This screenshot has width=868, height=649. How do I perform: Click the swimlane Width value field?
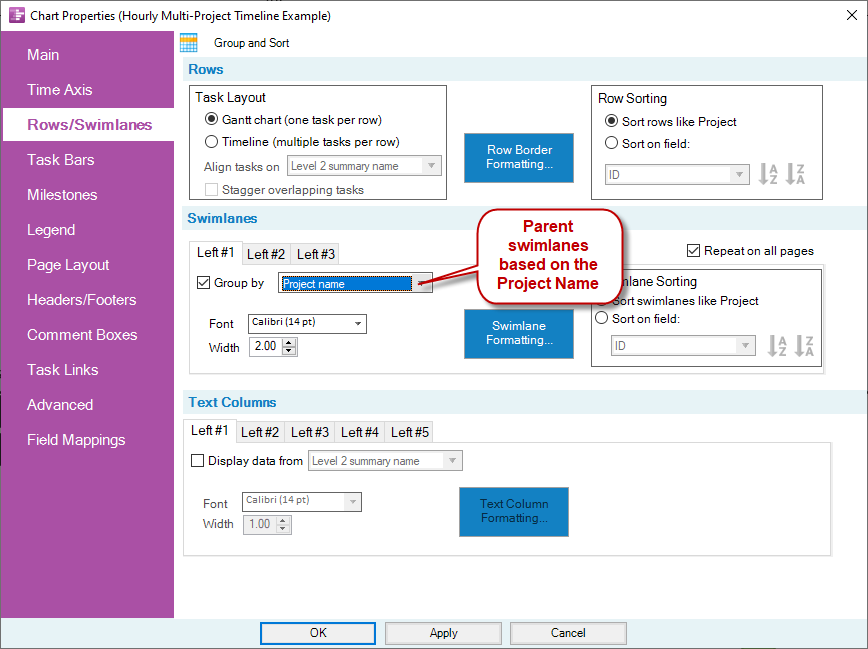266,347
